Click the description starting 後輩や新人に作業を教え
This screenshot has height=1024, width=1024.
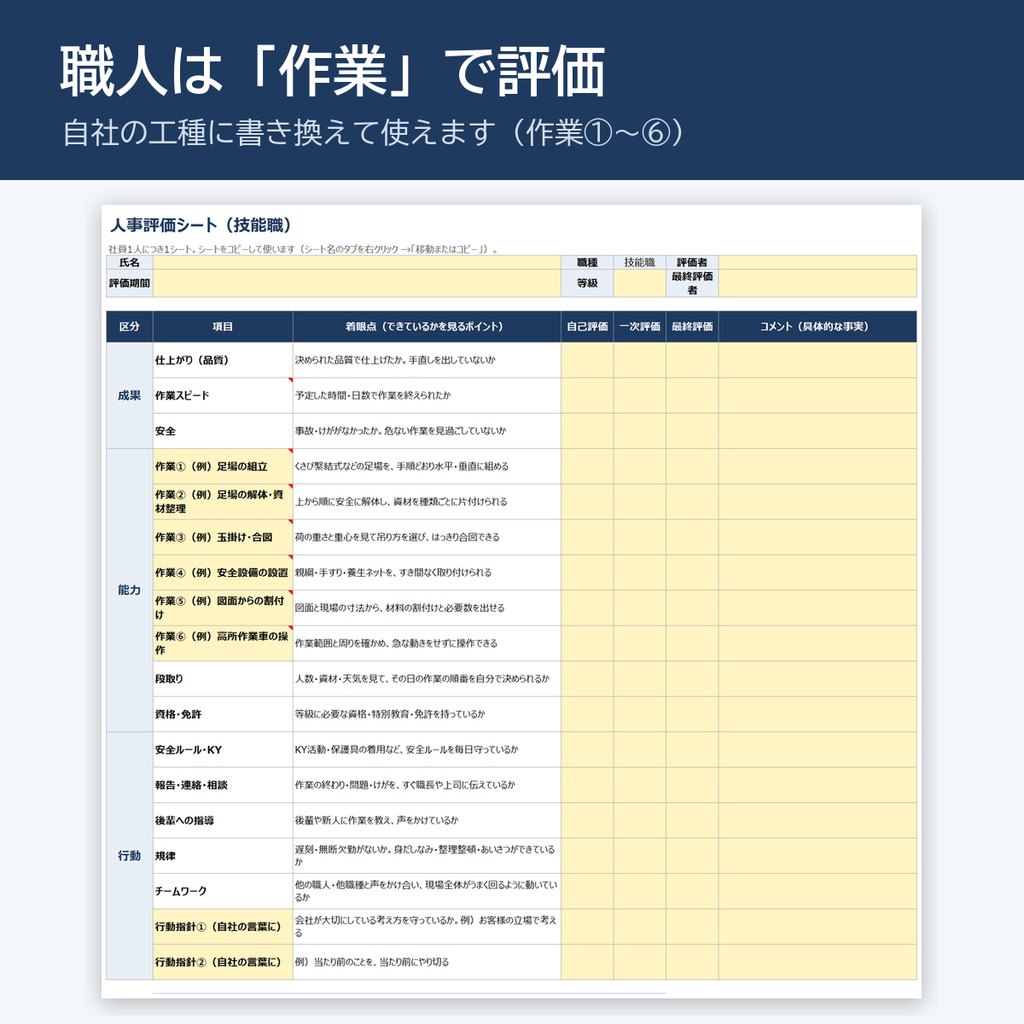[426, 820]
